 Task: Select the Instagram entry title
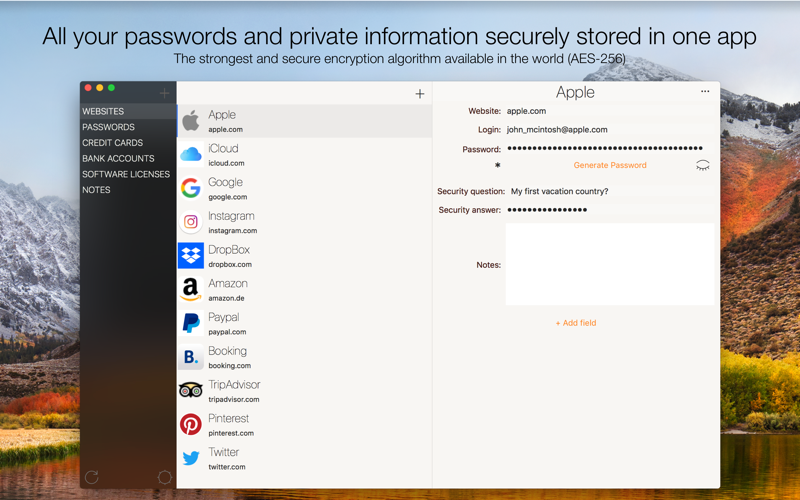tap(231, 216)
